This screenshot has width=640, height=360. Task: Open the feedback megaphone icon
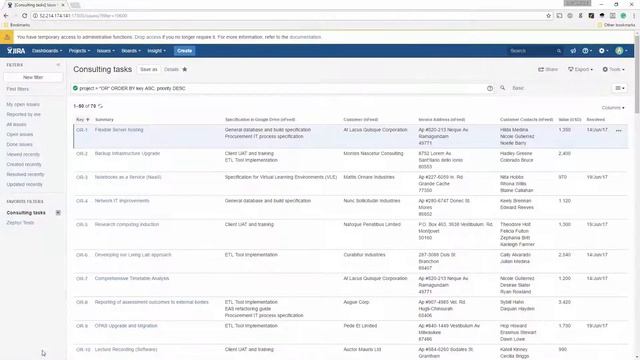pos(573,51)
